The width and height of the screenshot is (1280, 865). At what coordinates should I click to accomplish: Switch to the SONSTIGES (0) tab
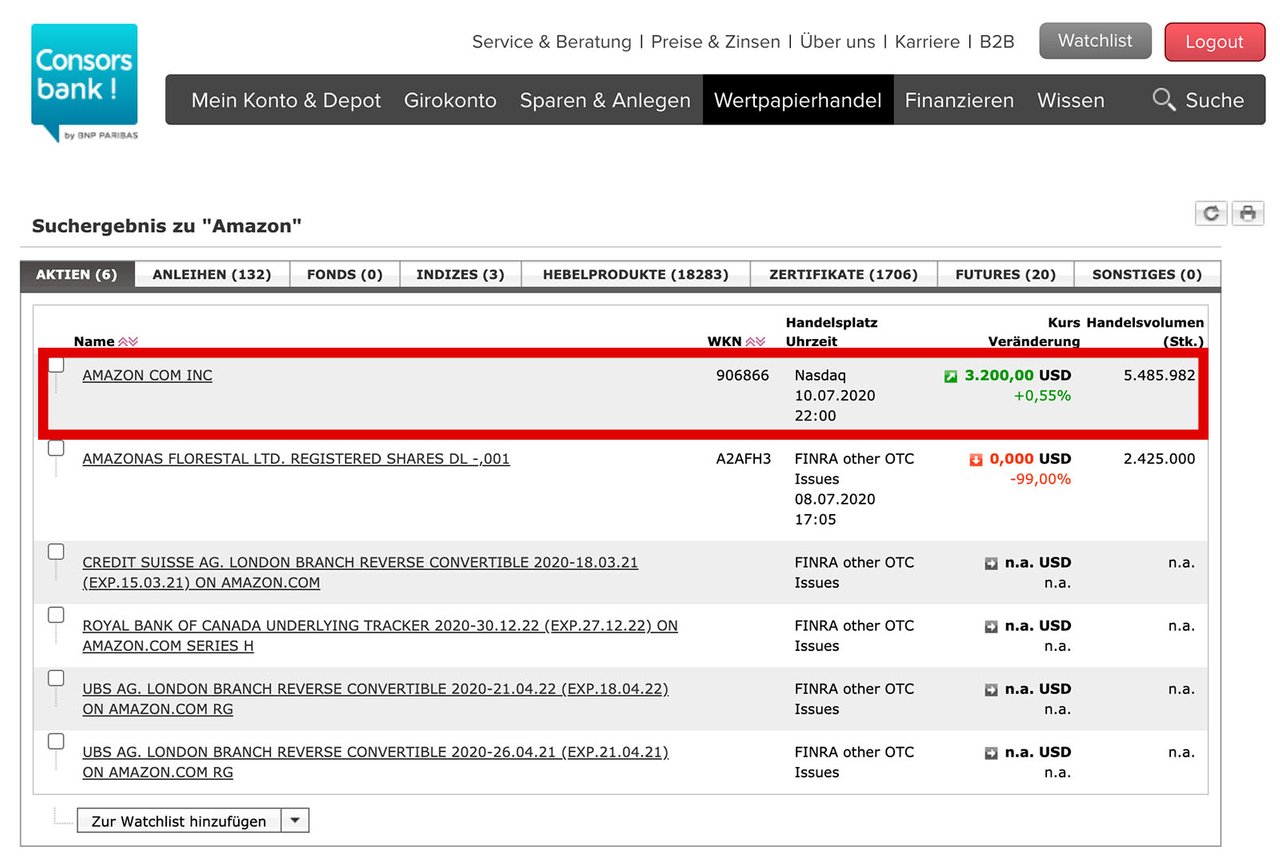coord(1147,274)
